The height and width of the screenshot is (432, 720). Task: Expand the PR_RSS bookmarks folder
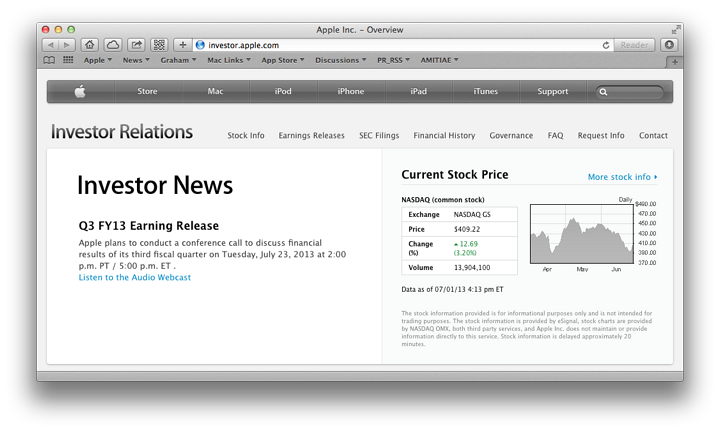pyautogui.click(x=394, y=60)
